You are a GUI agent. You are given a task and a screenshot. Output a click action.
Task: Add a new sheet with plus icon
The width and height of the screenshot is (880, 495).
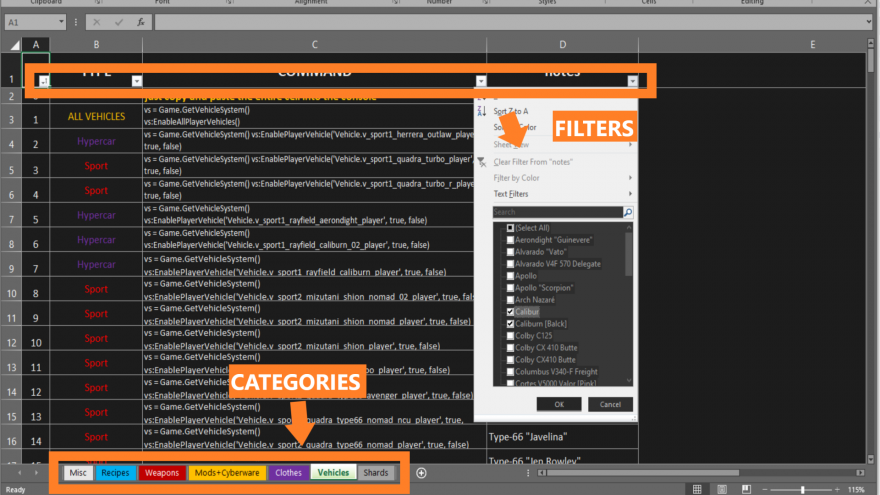click(x=421, y=473)
